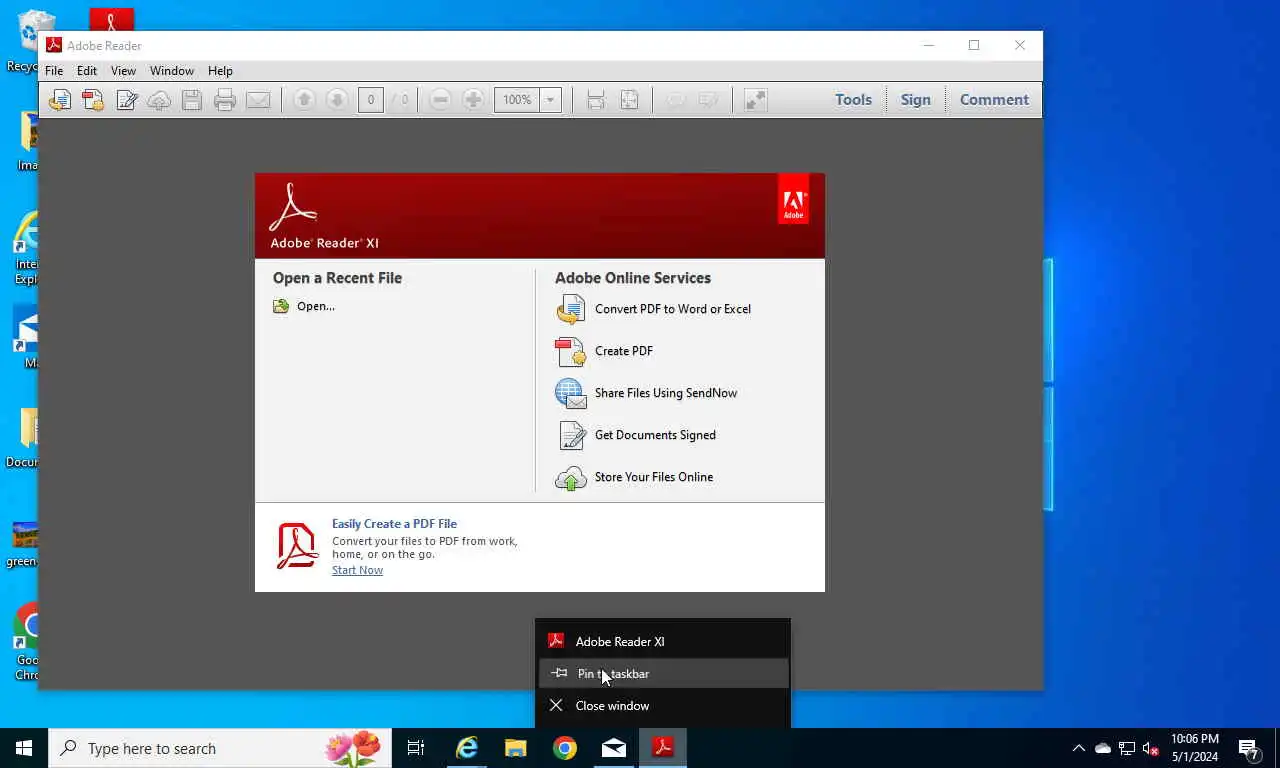The height and width of the screenshot is (768, 1280).
Task: Open the View menu
Action: [123, 71]
